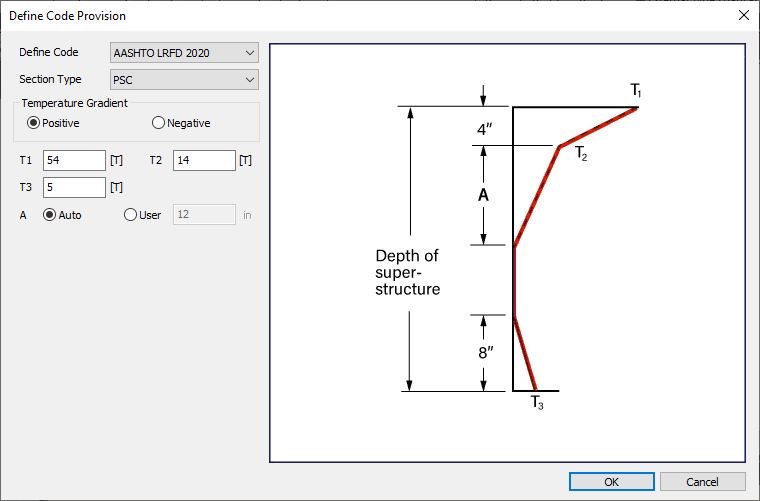Expand the Section Type combo box
The image size is (760, 501).
(x=184, y=79)
